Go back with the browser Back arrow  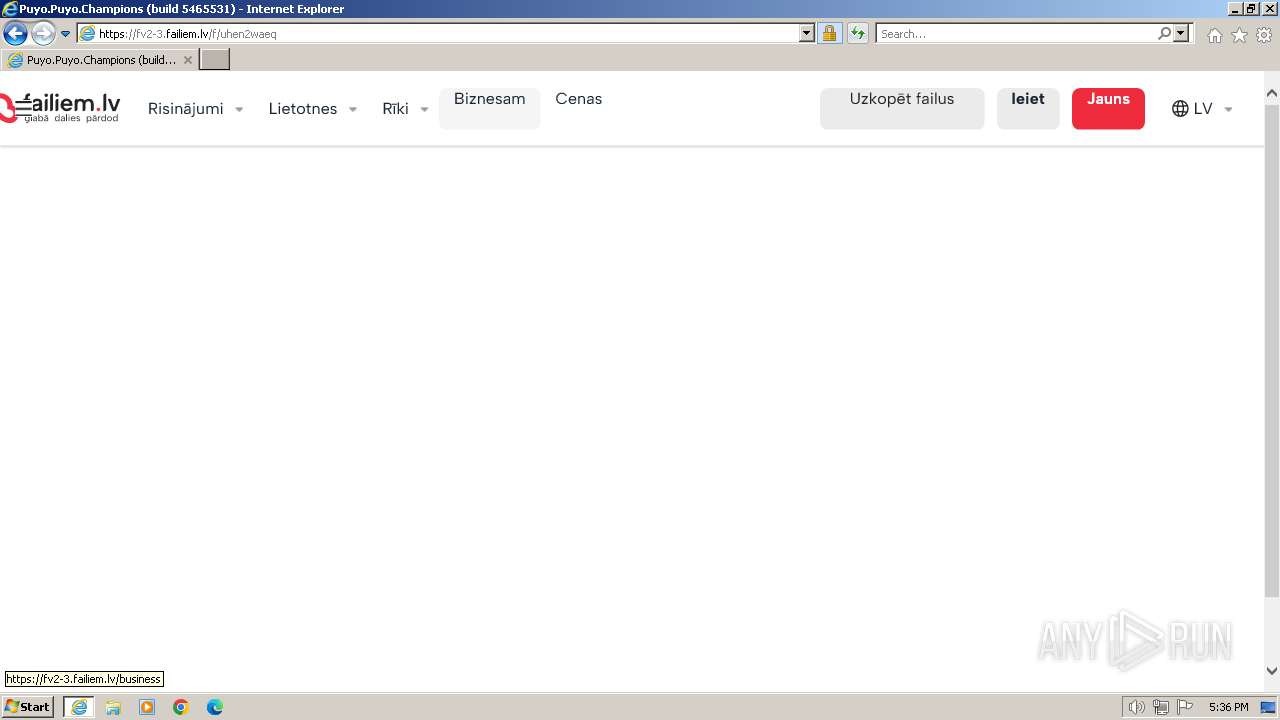click(15, 33)
